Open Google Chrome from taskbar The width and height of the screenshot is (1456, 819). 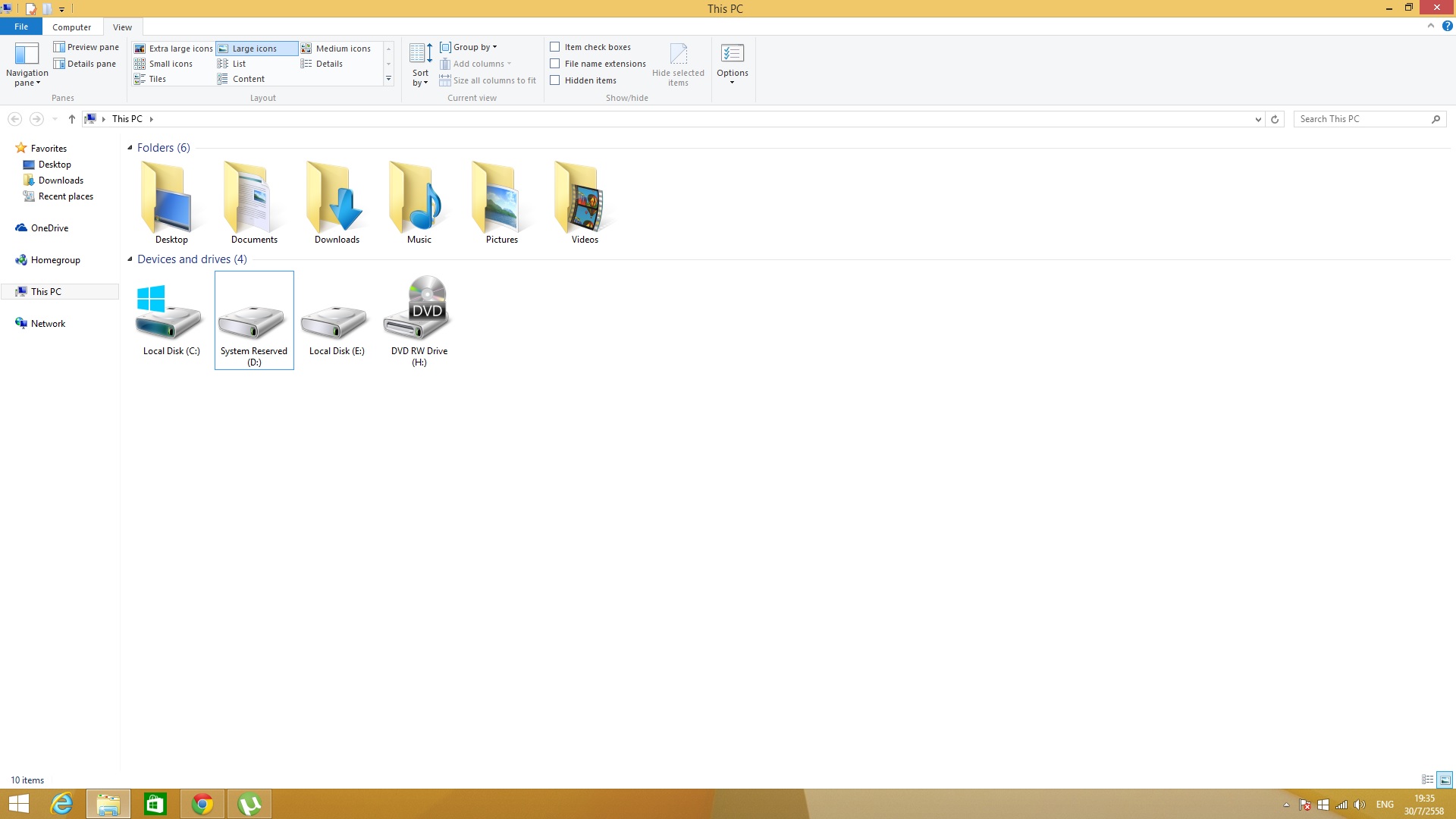pyautogui.click(x=202, y=804)
